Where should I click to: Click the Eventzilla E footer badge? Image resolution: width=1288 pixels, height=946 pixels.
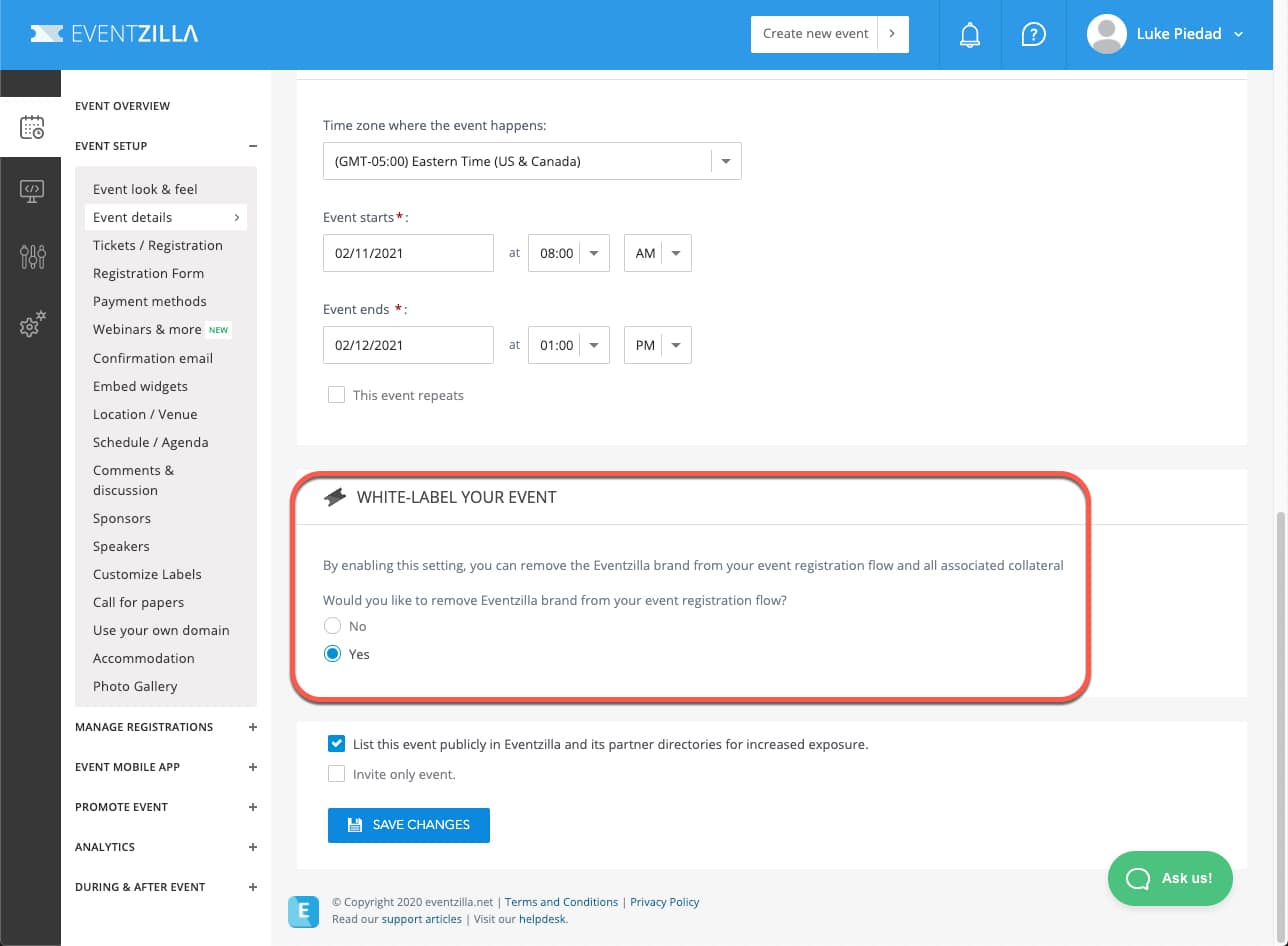(303, 910)
